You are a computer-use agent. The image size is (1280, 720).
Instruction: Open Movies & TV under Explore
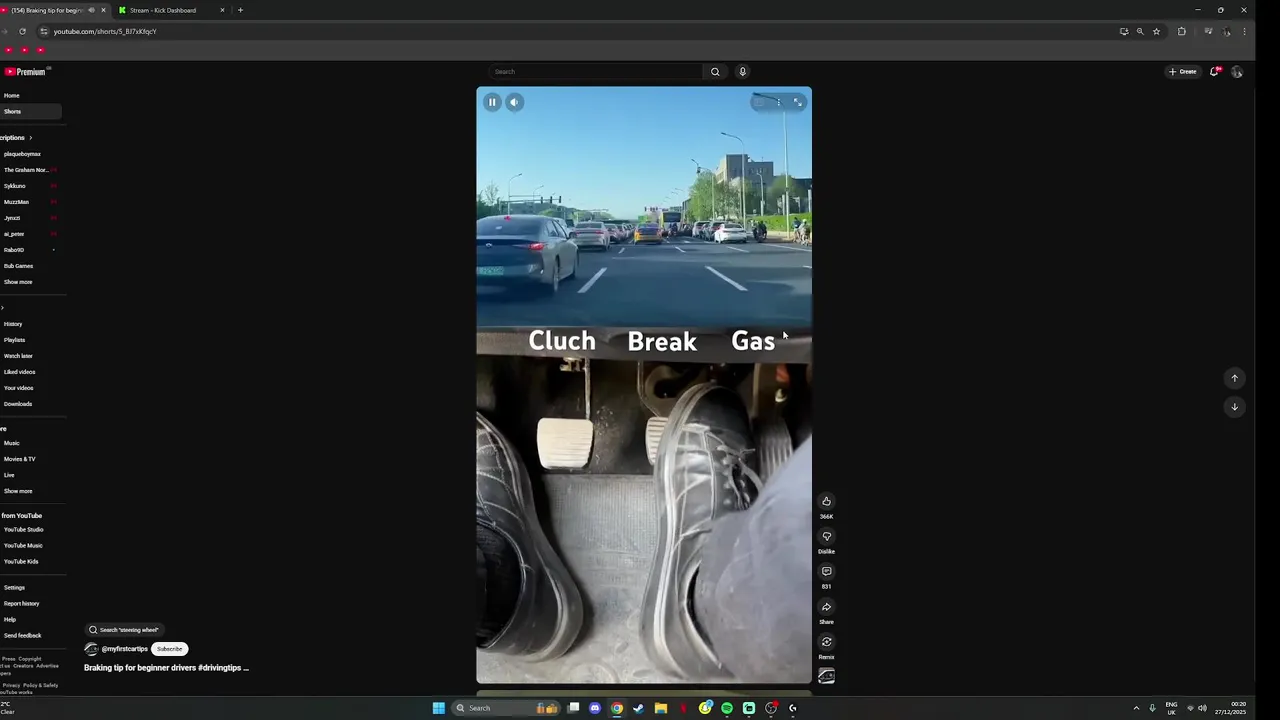click(20, 459)
